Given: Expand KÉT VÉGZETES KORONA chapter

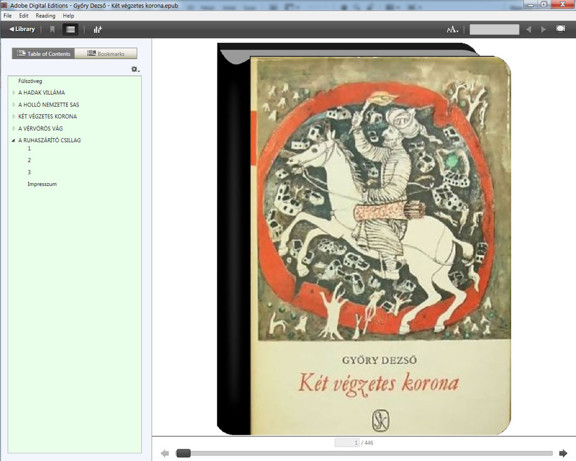Looking at the screenshot, I should coord(14,116).
